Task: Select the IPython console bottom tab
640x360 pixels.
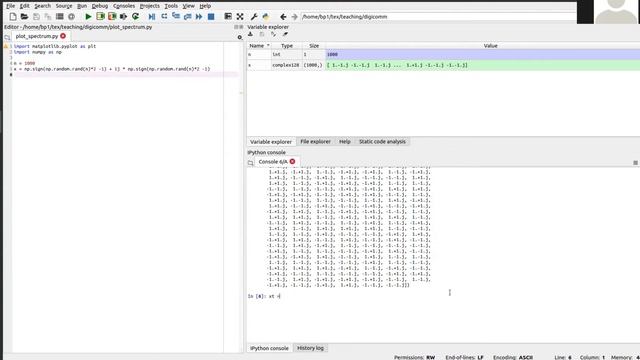Action: click(x=269, y=348)
